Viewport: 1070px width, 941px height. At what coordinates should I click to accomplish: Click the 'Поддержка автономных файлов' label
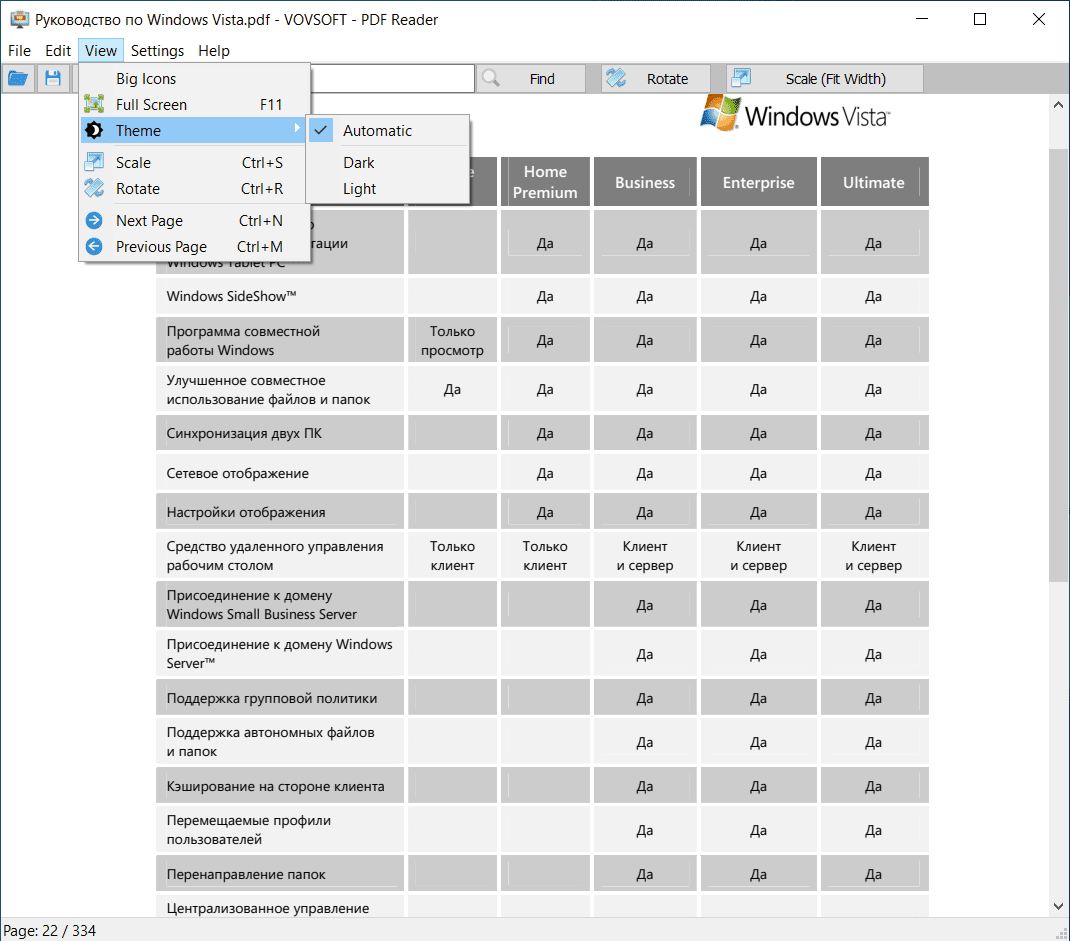tap(270, 742)
